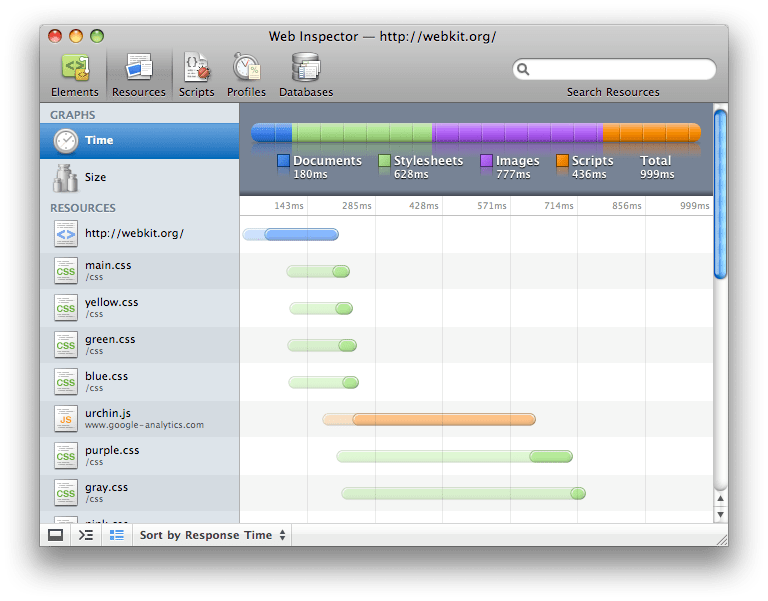Viewport: 768px width, 601px height.
Task: Show the console drawer
Action: click(x=86, y=535)
